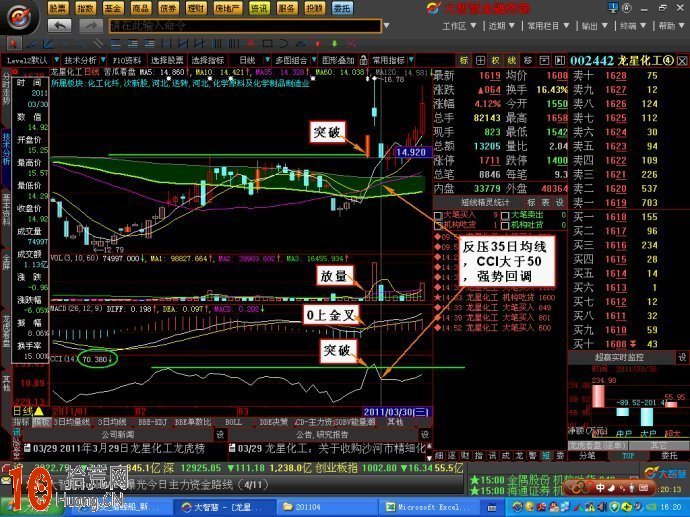Open the 输出 dropdown menu
The image size is (690, 517).
click(x=595, y=26)
